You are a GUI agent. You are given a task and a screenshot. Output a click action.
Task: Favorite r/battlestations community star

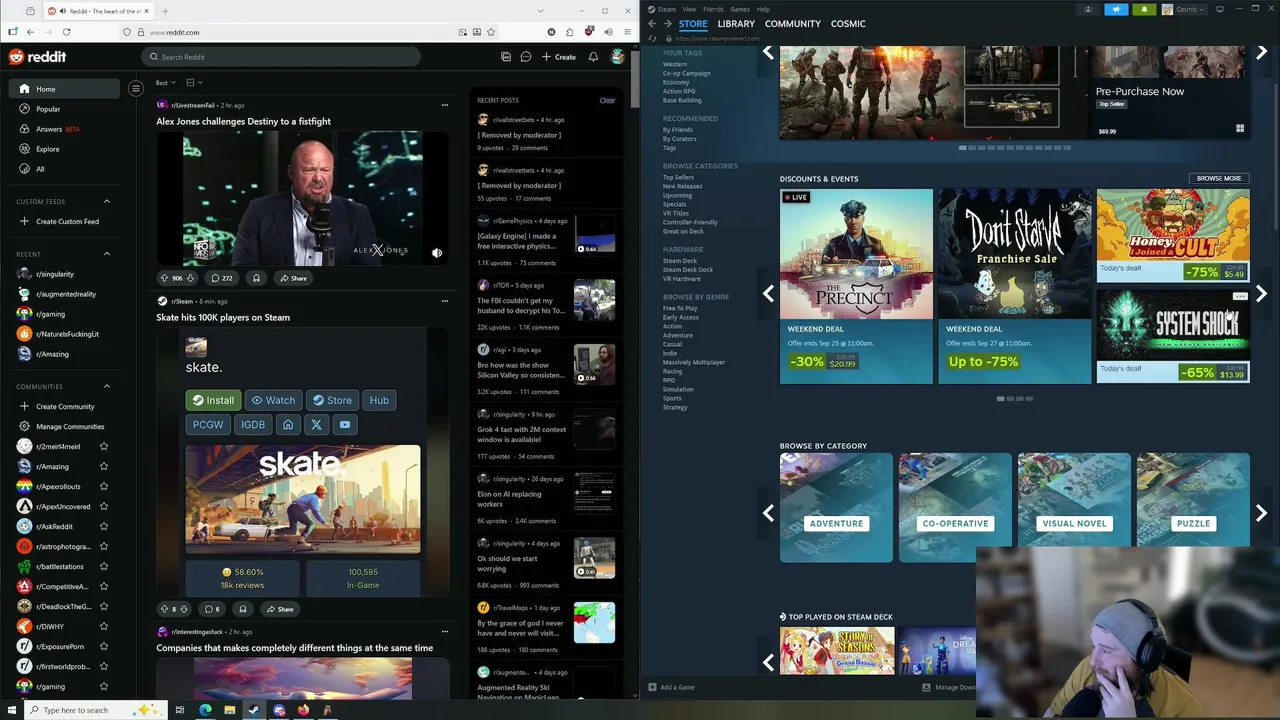click(x=103, y=566)
